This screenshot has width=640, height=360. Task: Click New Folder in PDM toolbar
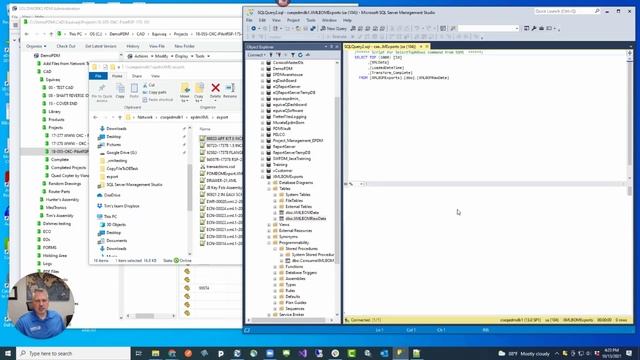tap(184, 46)
